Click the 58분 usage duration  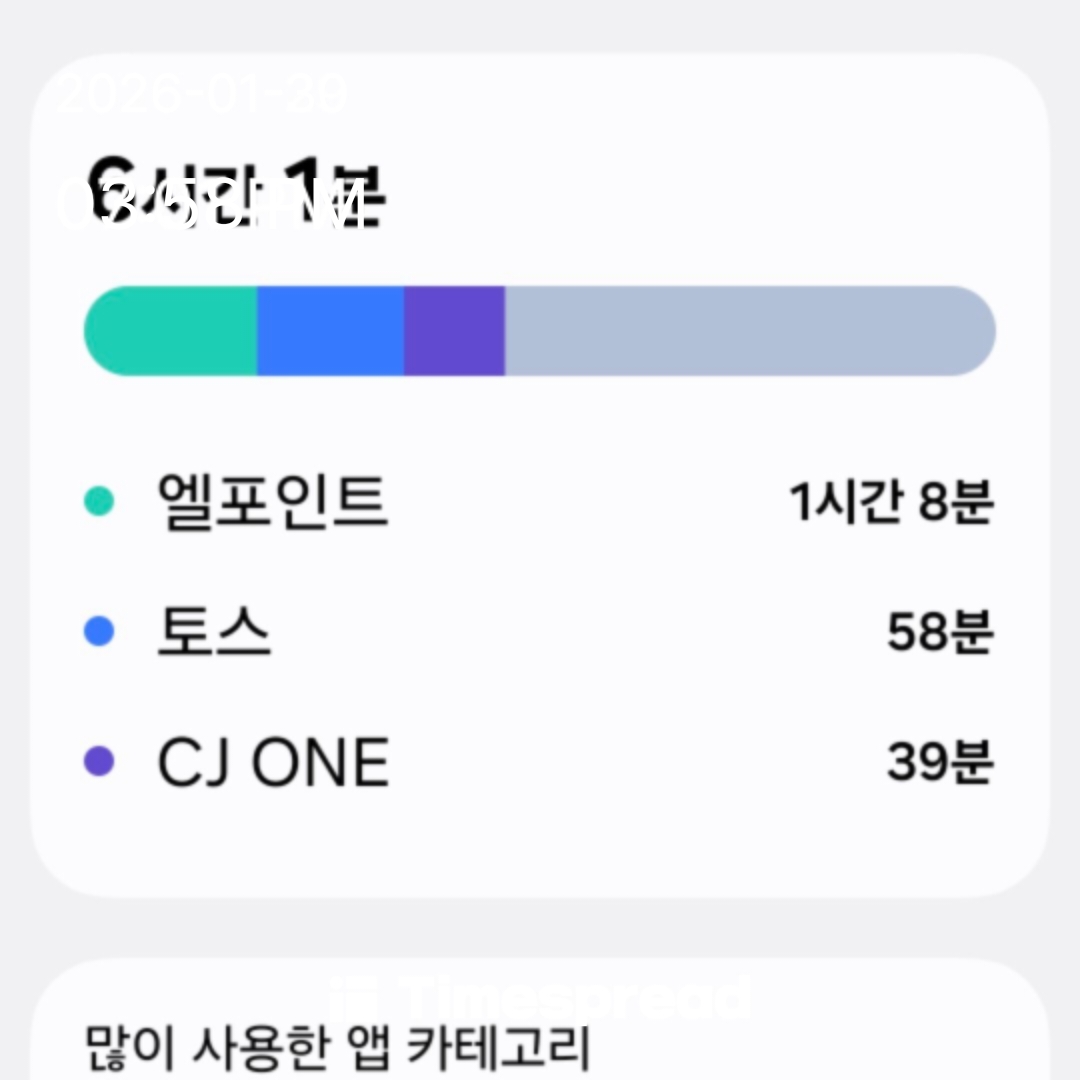tap(939, 633)
